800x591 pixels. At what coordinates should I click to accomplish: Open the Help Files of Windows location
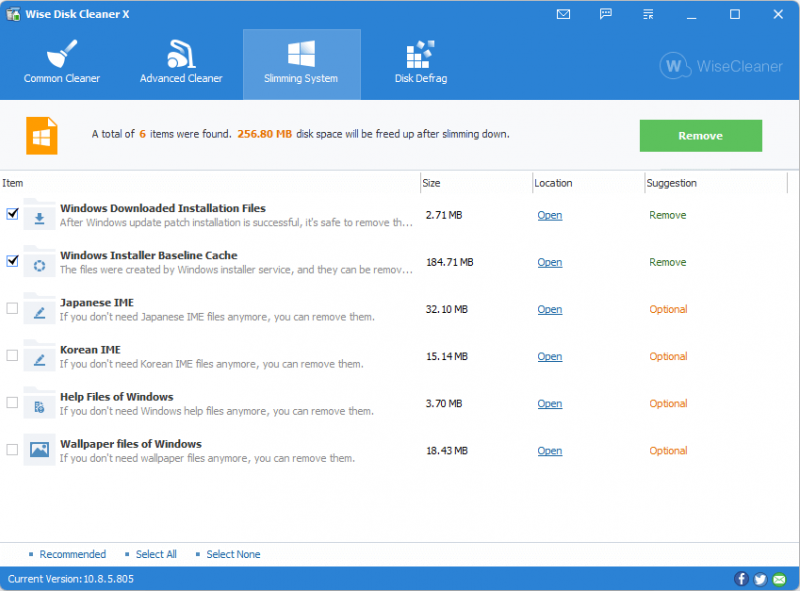pyautogui.click(x=549, y=404)
